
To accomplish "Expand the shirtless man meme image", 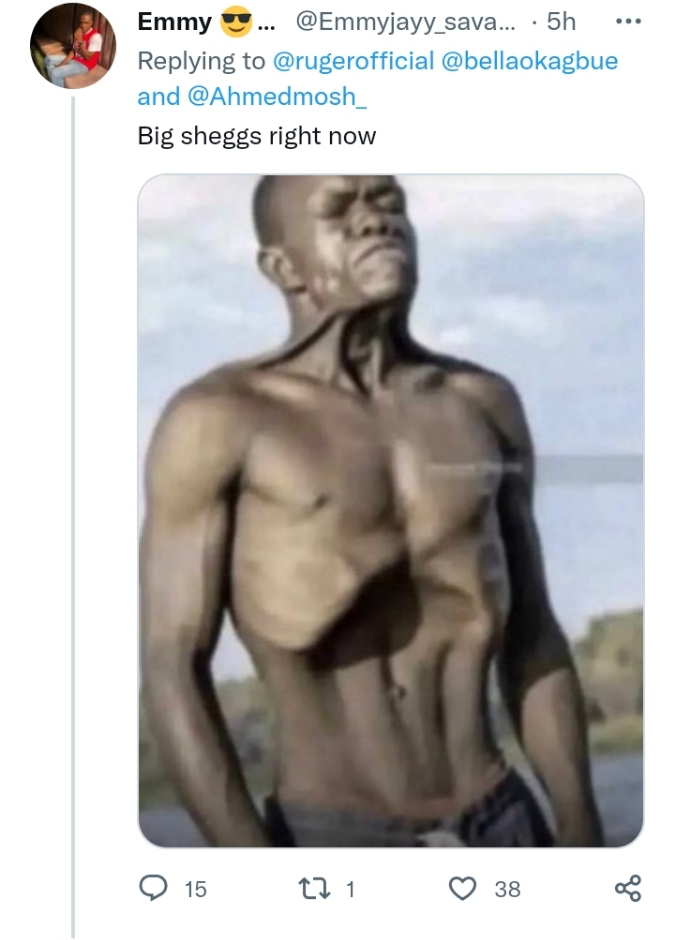I will click(x=390, y=510).
